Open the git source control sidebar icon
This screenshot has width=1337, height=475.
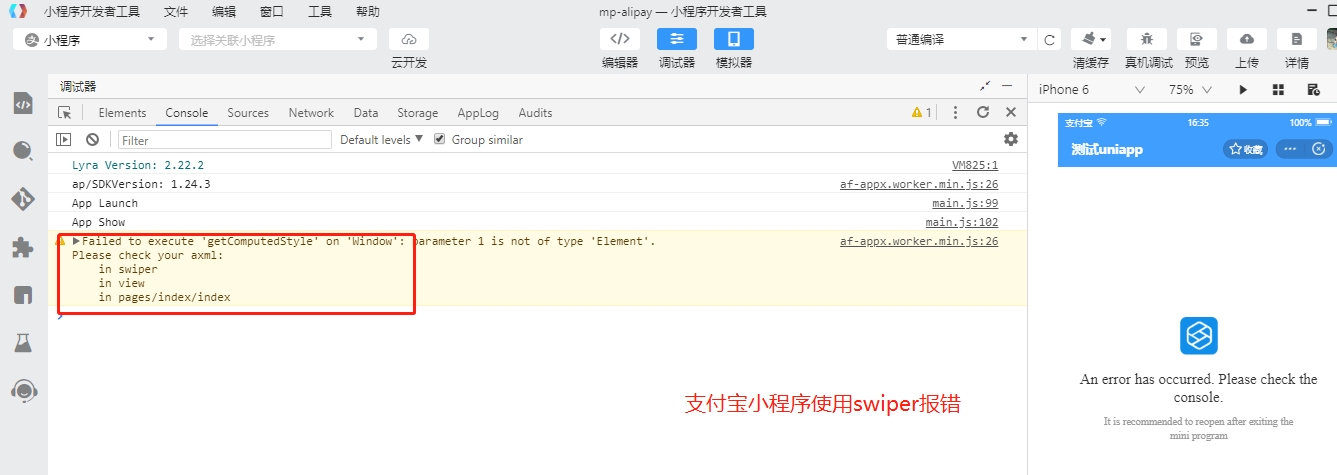(x=23, y=199)
